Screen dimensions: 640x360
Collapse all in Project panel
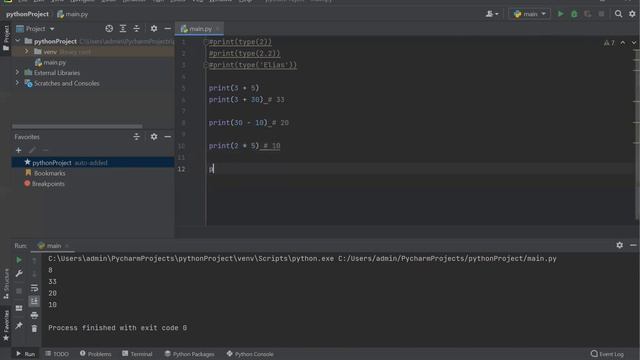click(x=136, y=29)
